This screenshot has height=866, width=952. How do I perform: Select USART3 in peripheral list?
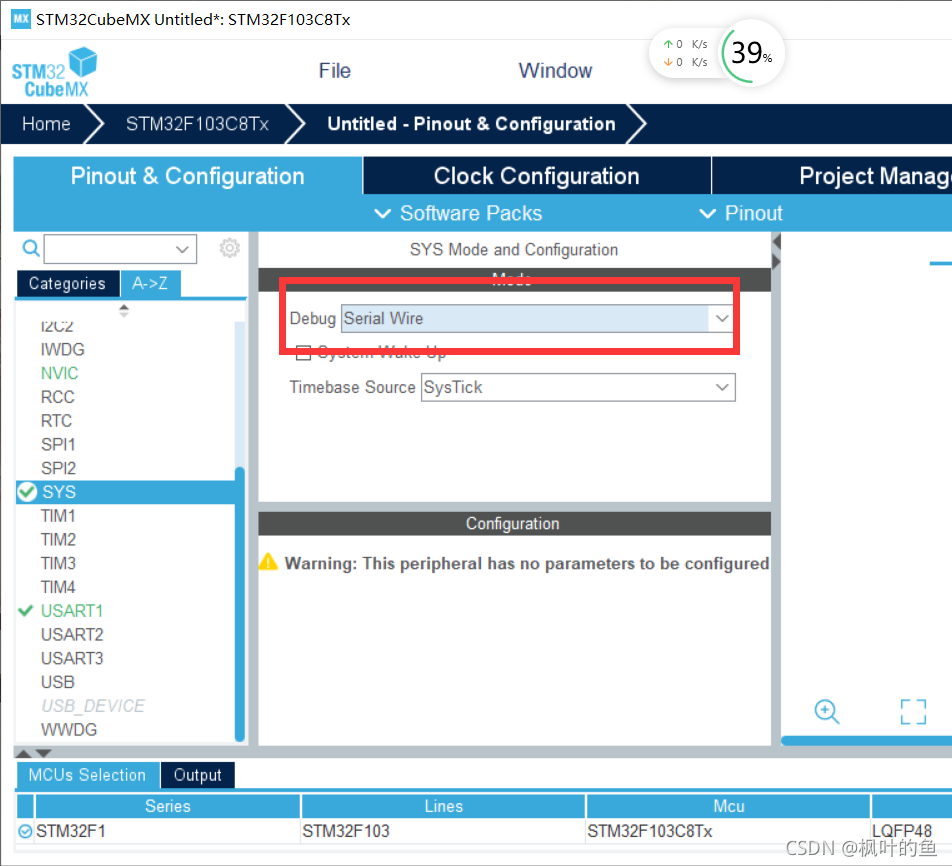(x=72, y=658)
